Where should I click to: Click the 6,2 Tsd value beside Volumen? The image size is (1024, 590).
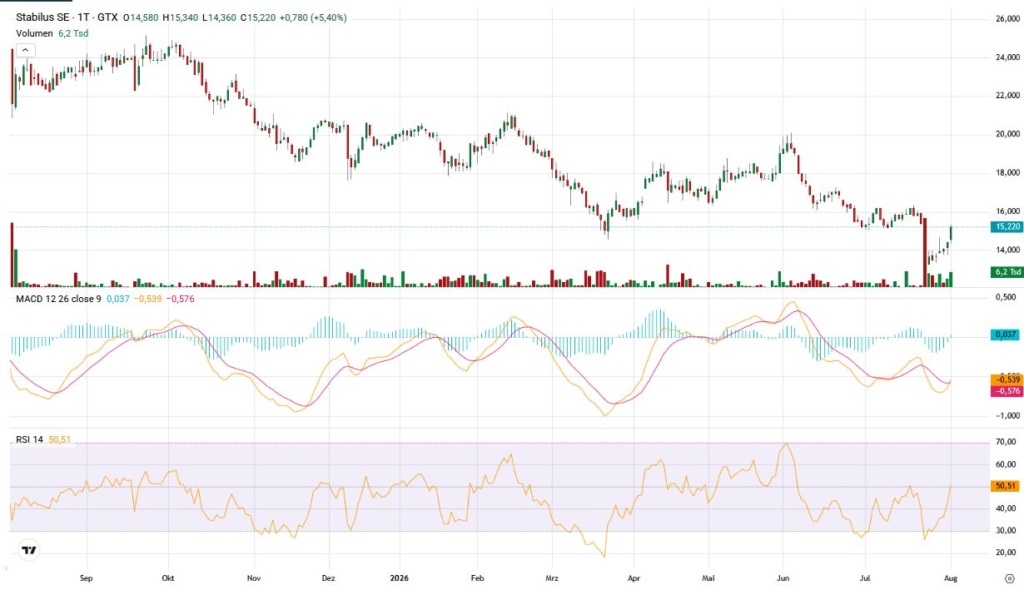(73, 33)
